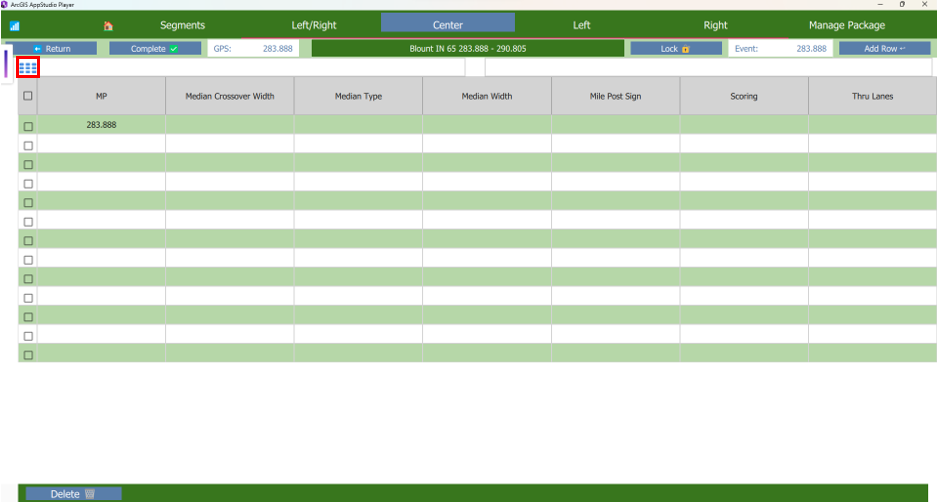The height and width of the screenshot is (502, 937).
Task: Open the Right tab
Action: (715, 25)
